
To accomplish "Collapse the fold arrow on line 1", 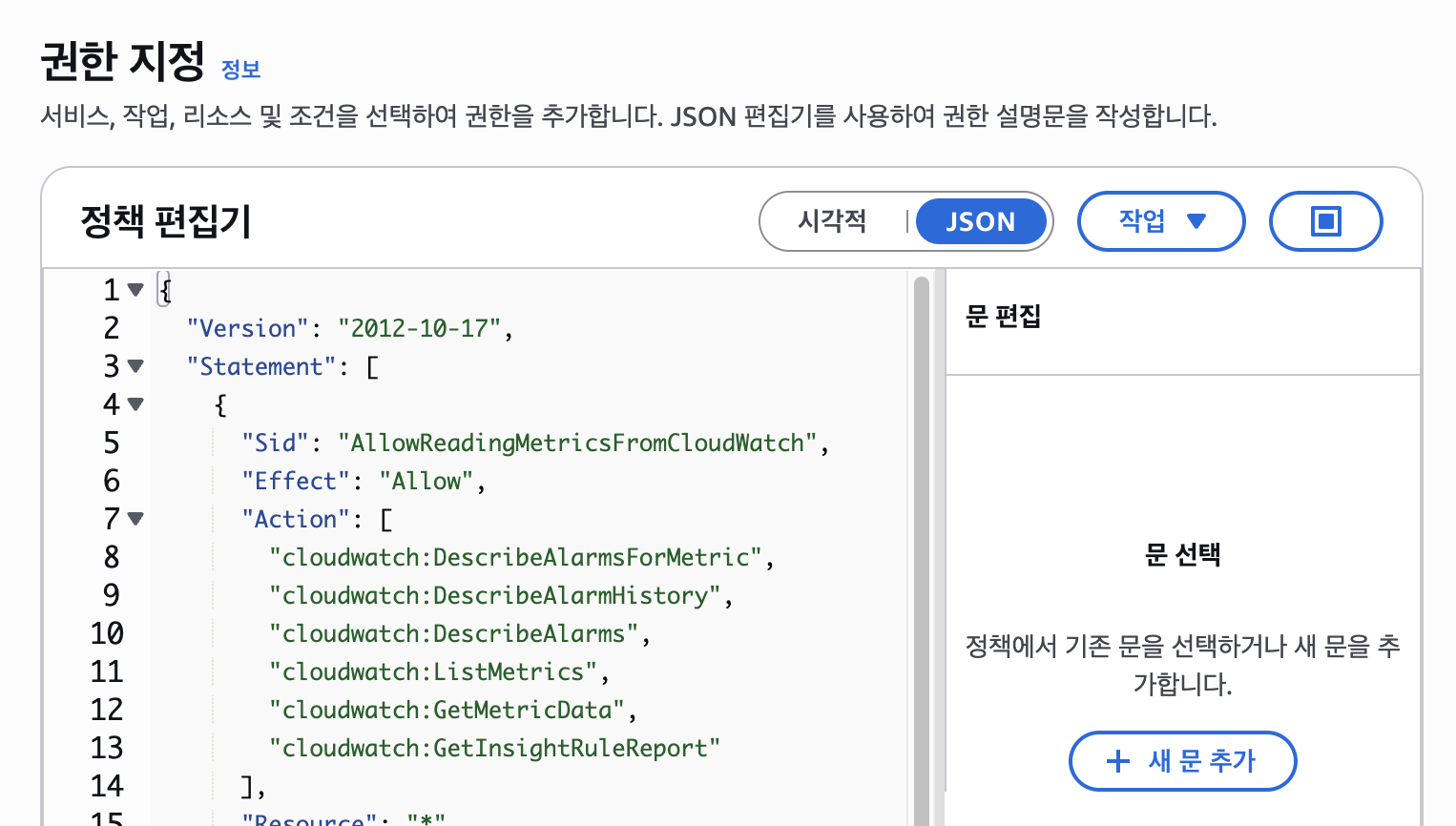I will pos(135,290).
